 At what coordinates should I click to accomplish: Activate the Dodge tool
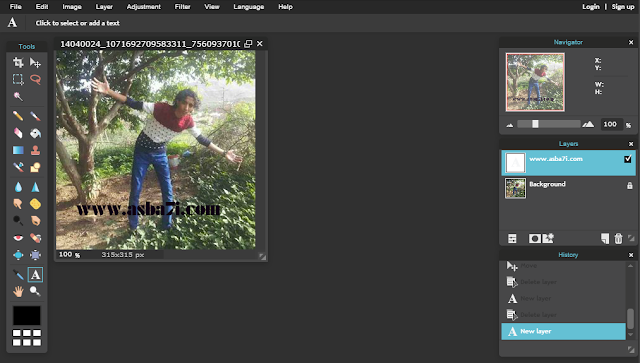(x=18, y=220)
